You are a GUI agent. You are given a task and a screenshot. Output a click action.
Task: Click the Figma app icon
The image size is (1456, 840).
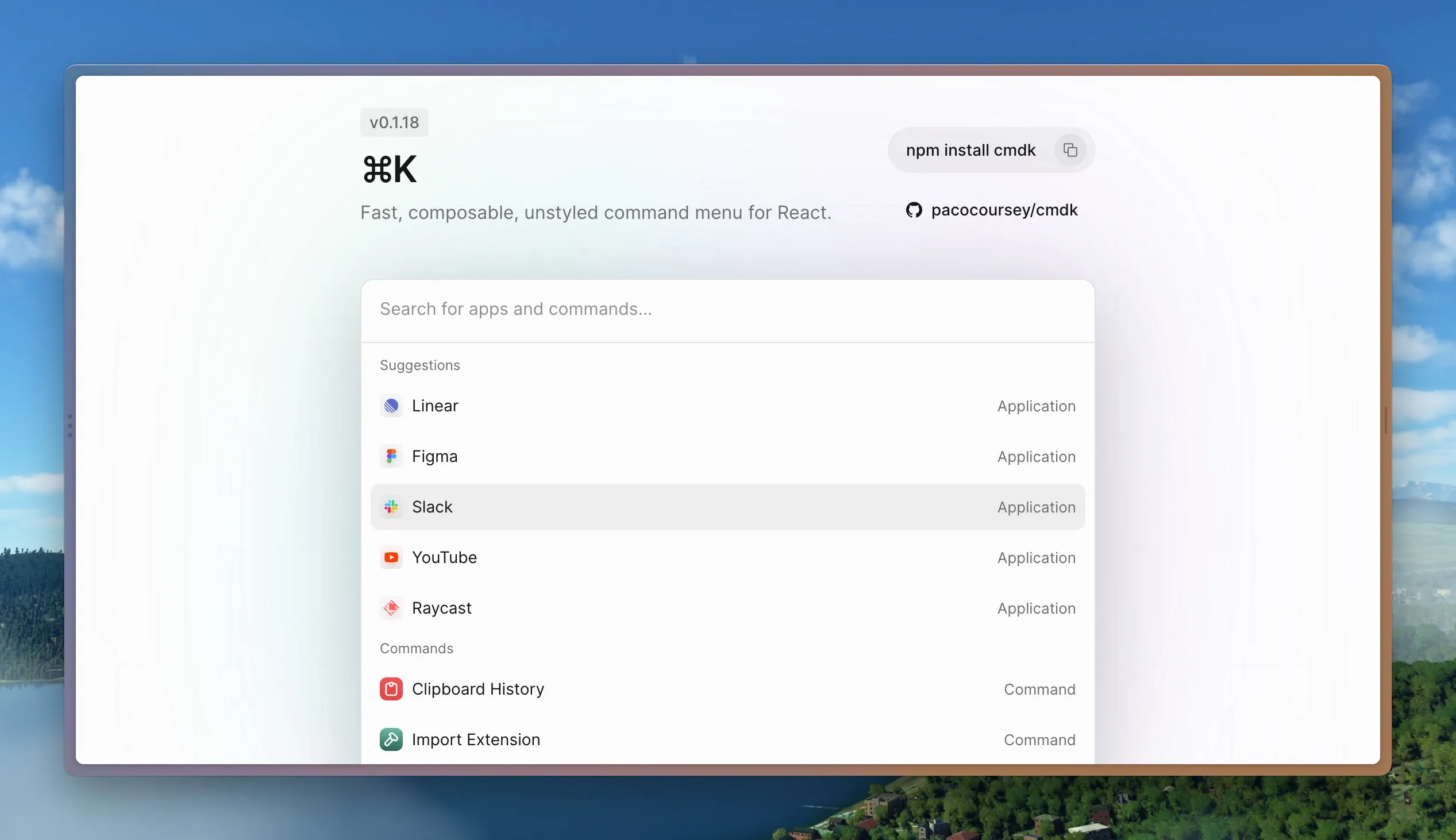point(391,456)
